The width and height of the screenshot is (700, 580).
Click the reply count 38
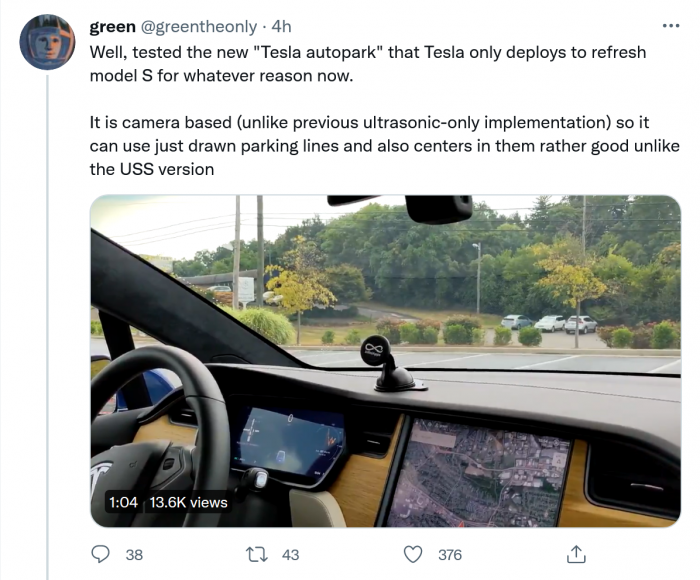pos(134,554)
